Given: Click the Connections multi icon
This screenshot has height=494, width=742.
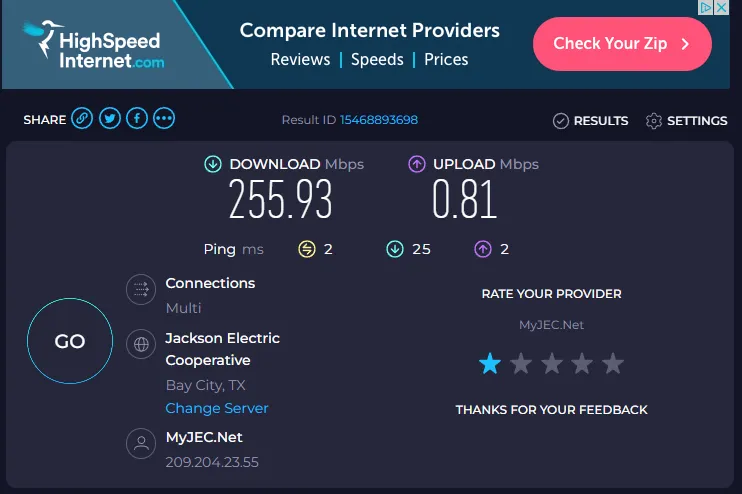Looking at the screenshot, I should 141,290.
